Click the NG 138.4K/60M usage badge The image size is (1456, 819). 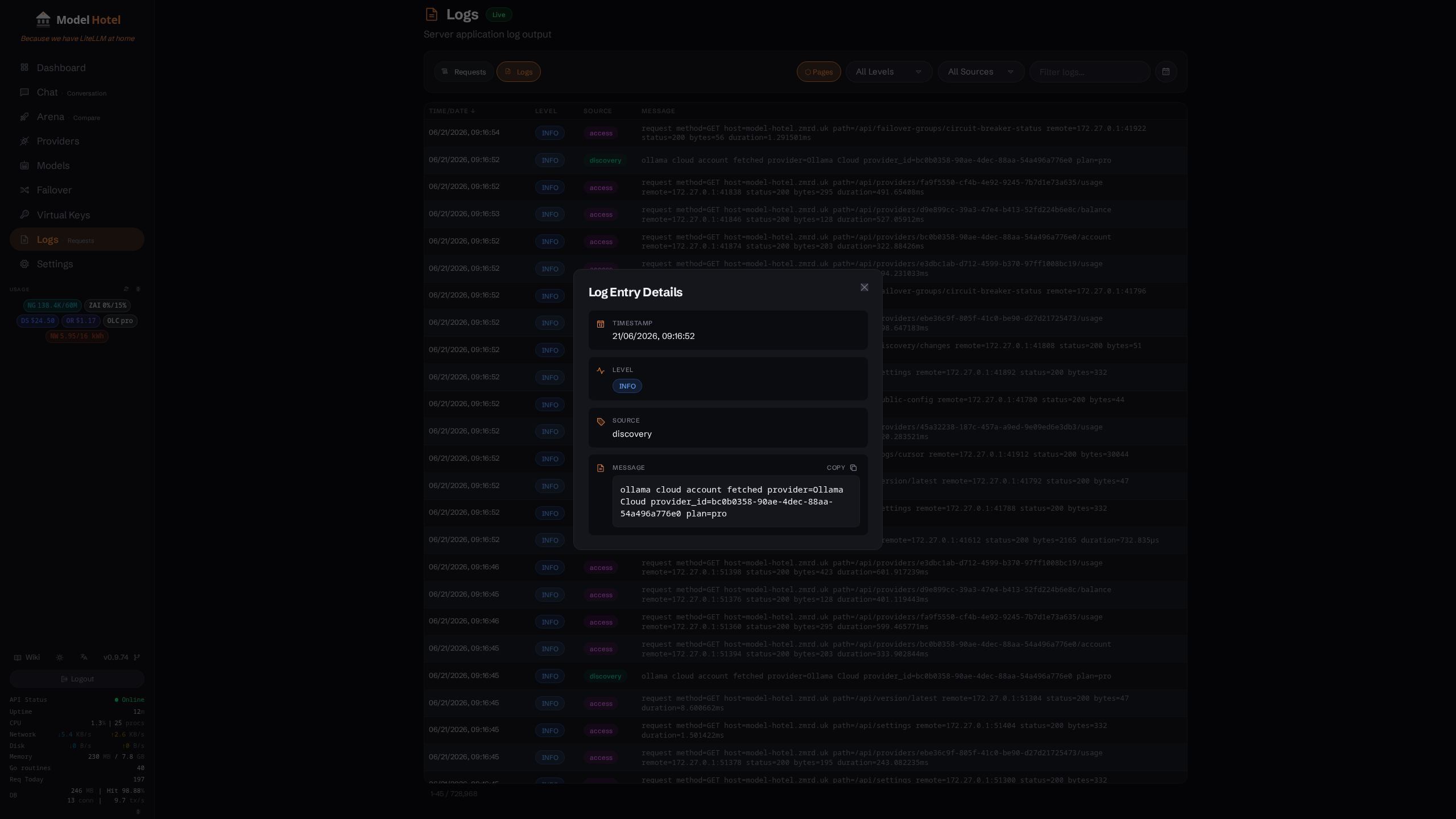coord(52,305)
